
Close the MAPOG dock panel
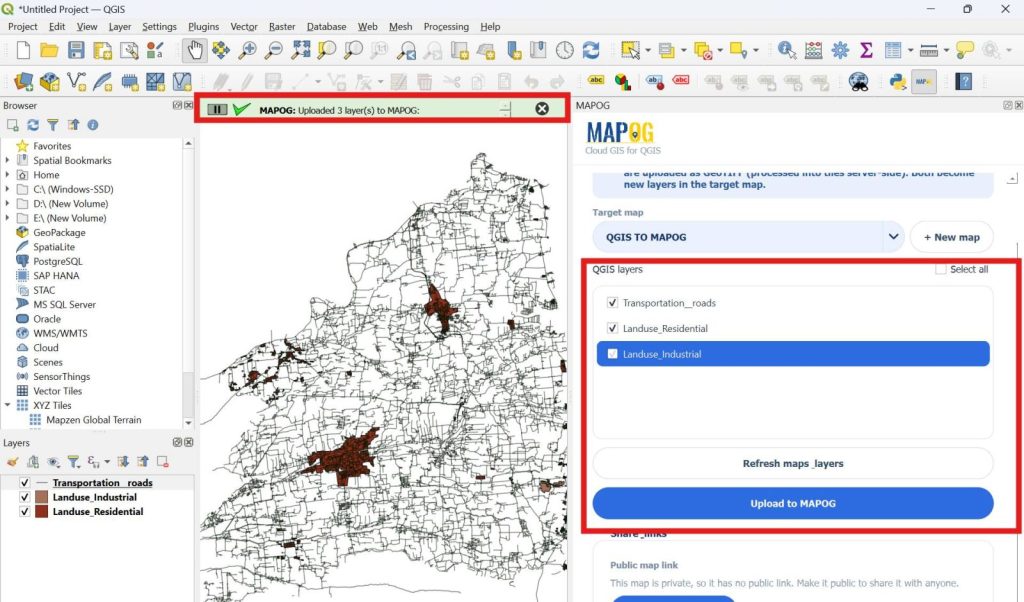click(1018, 105)
